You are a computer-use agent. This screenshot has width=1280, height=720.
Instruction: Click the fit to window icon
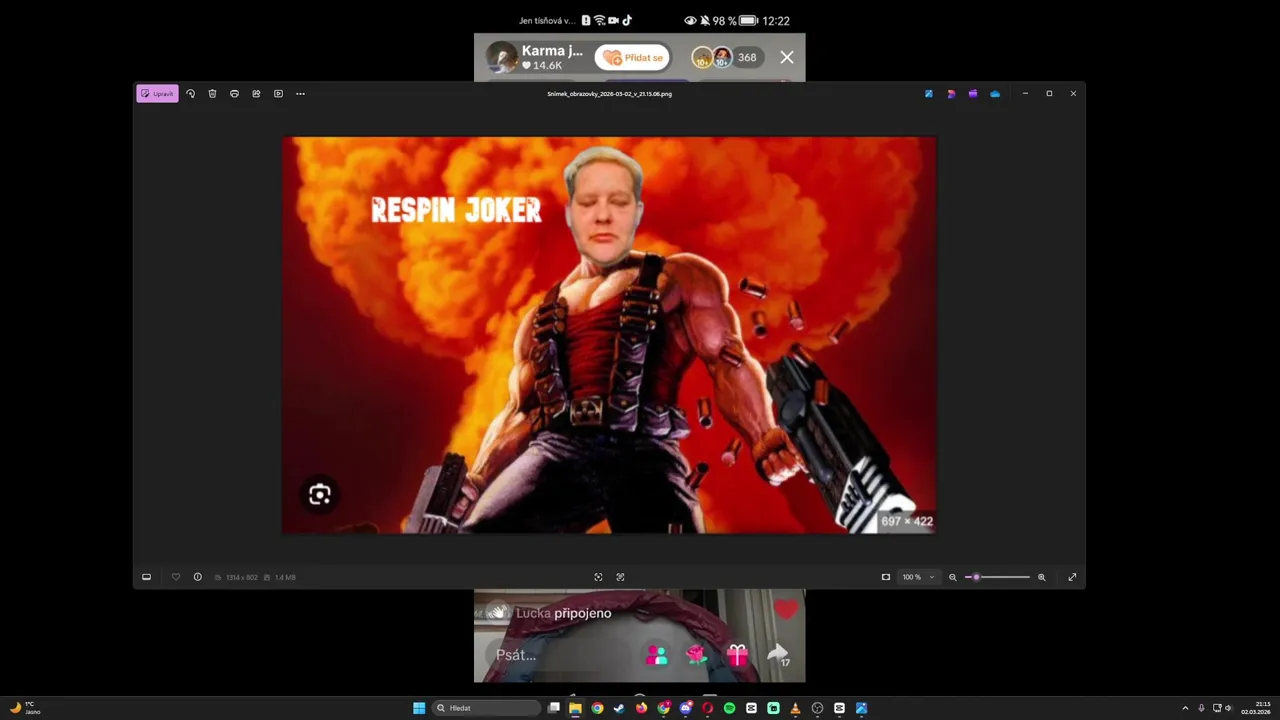tap(886, 577)
